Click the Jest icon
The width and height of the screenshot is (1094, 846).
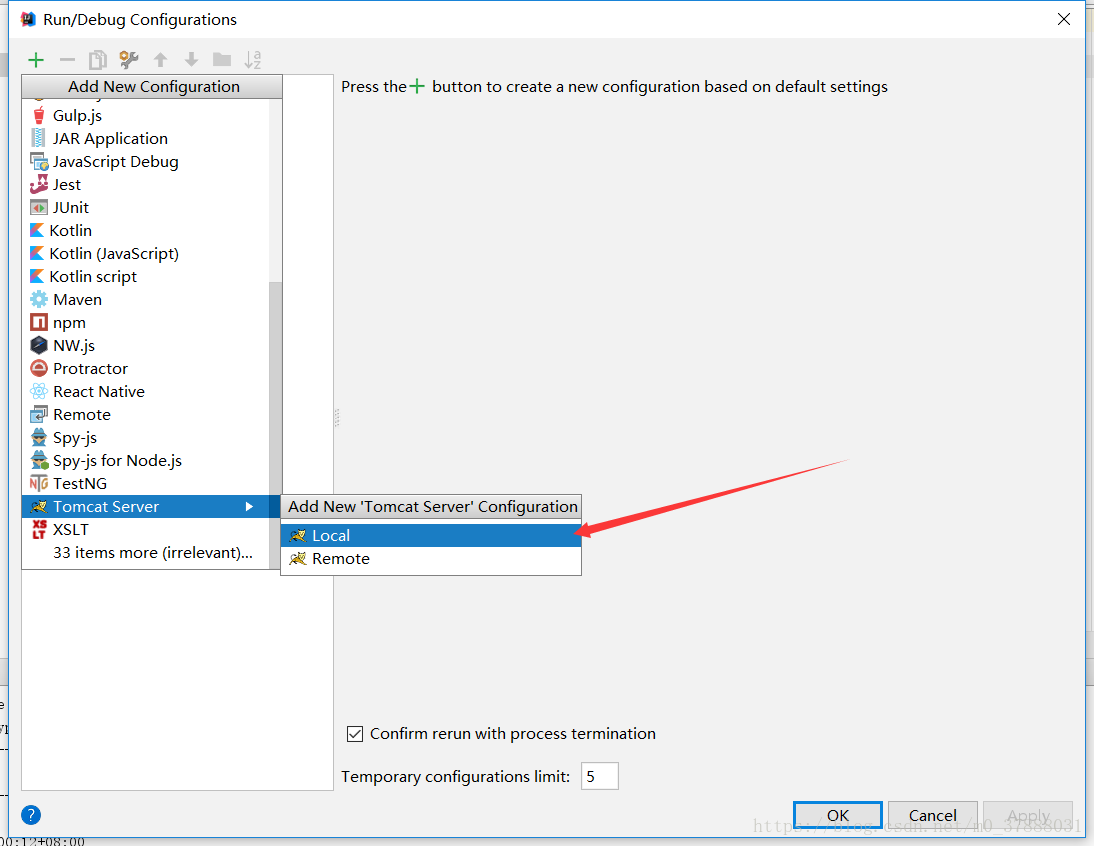[x=39, y=185]
